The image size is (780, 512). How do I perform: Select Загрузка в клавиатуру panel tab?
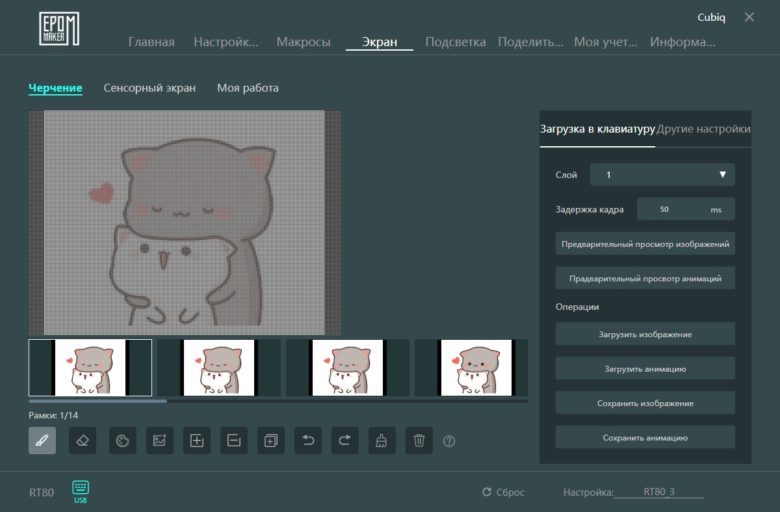coord(597,129)
